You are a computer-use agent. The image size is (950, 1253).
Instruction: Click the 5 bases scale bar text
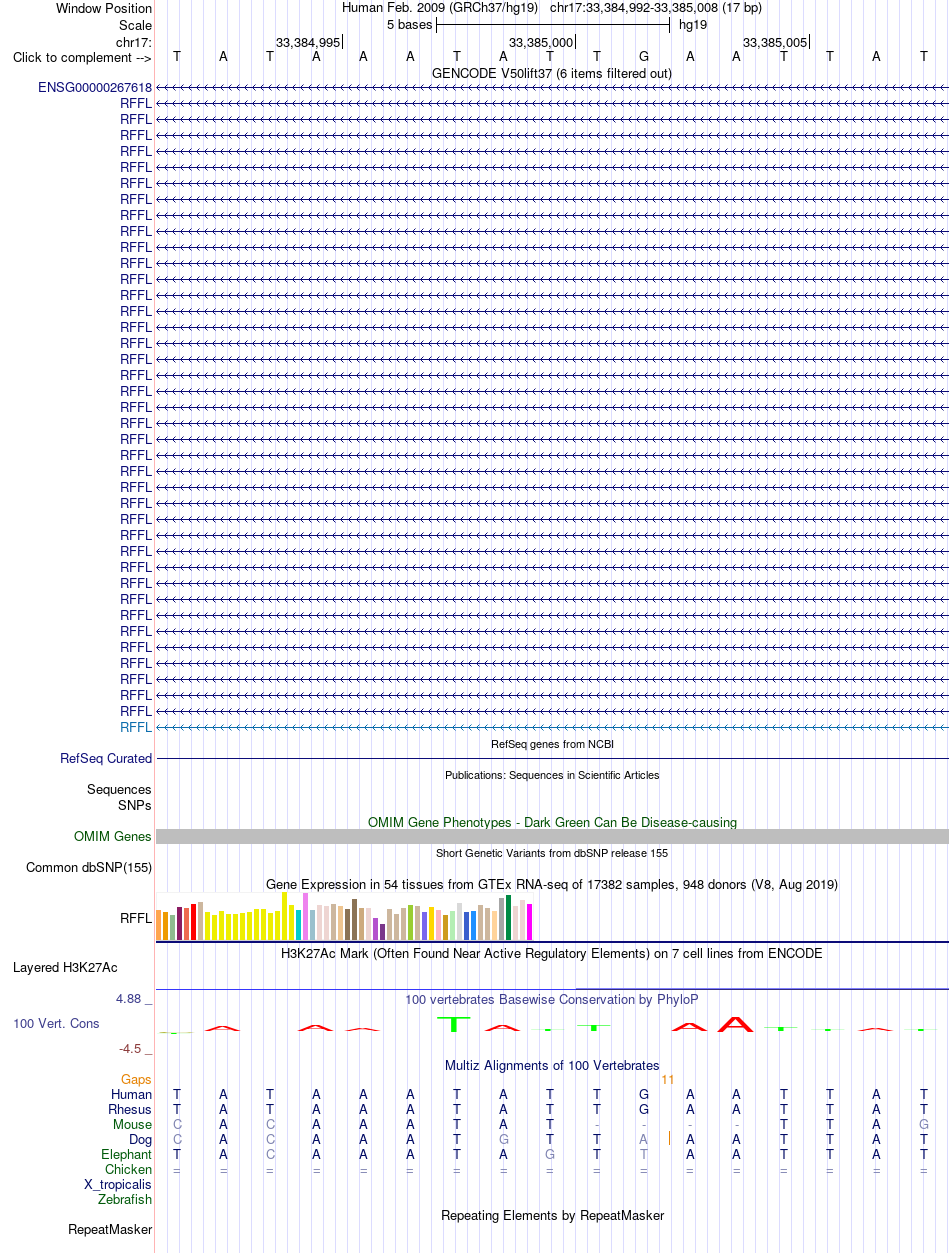click(x=409, y=24)
